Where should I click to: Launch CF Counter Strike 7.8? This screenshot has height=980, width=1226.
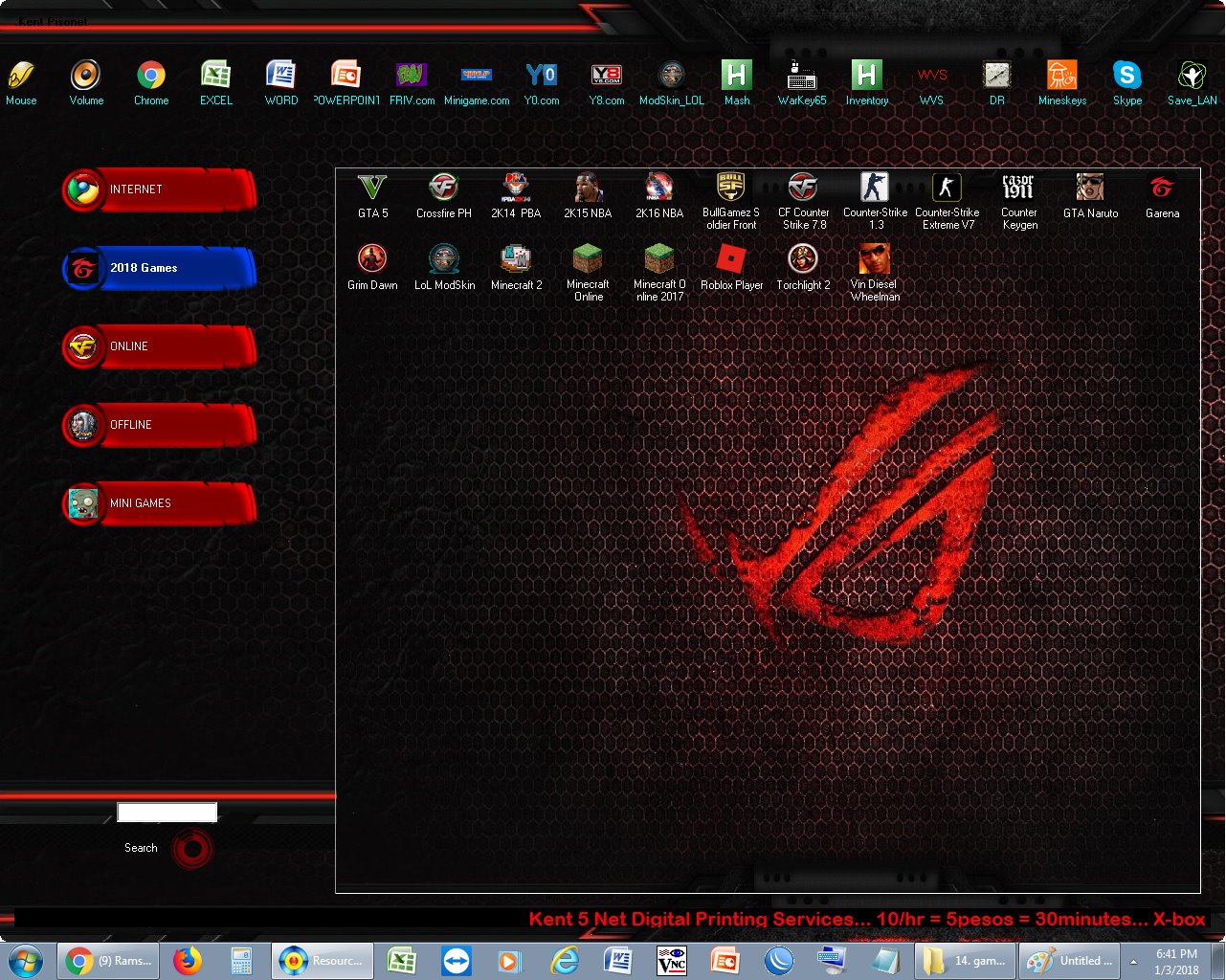803,201
